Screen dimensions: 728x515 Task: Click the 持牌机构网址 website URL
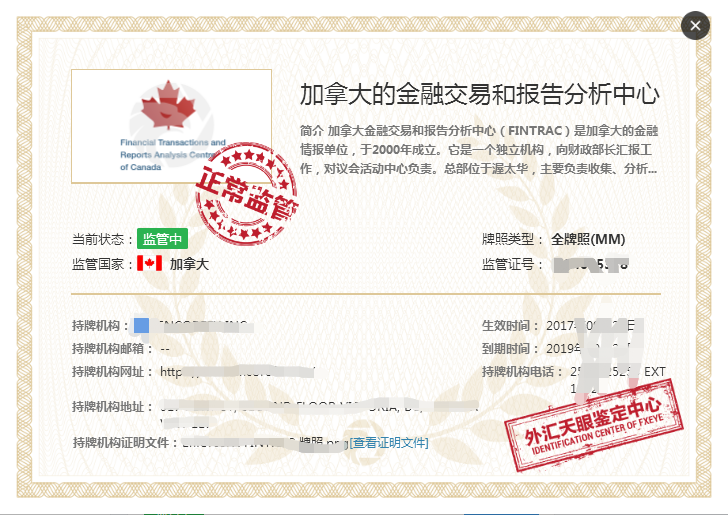[238, 372]
